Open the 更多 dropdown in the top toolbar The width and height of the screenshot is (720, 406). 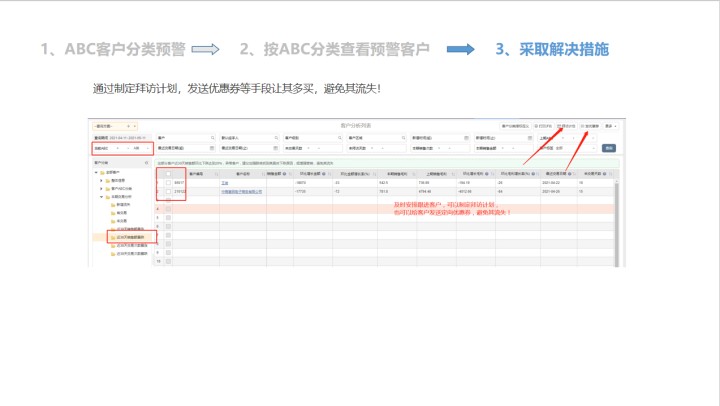click(x=611, y=126)
